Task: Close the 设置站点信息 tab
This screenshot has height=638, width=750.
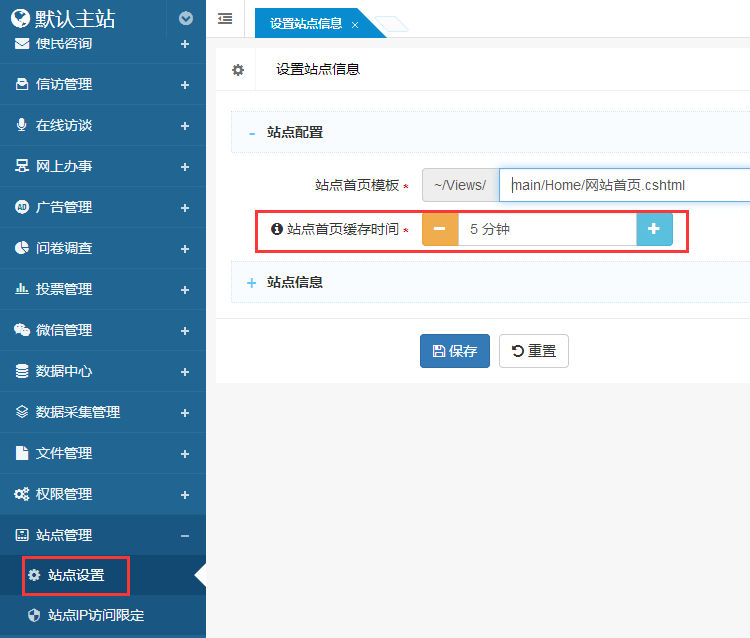Action: point(355,24)
